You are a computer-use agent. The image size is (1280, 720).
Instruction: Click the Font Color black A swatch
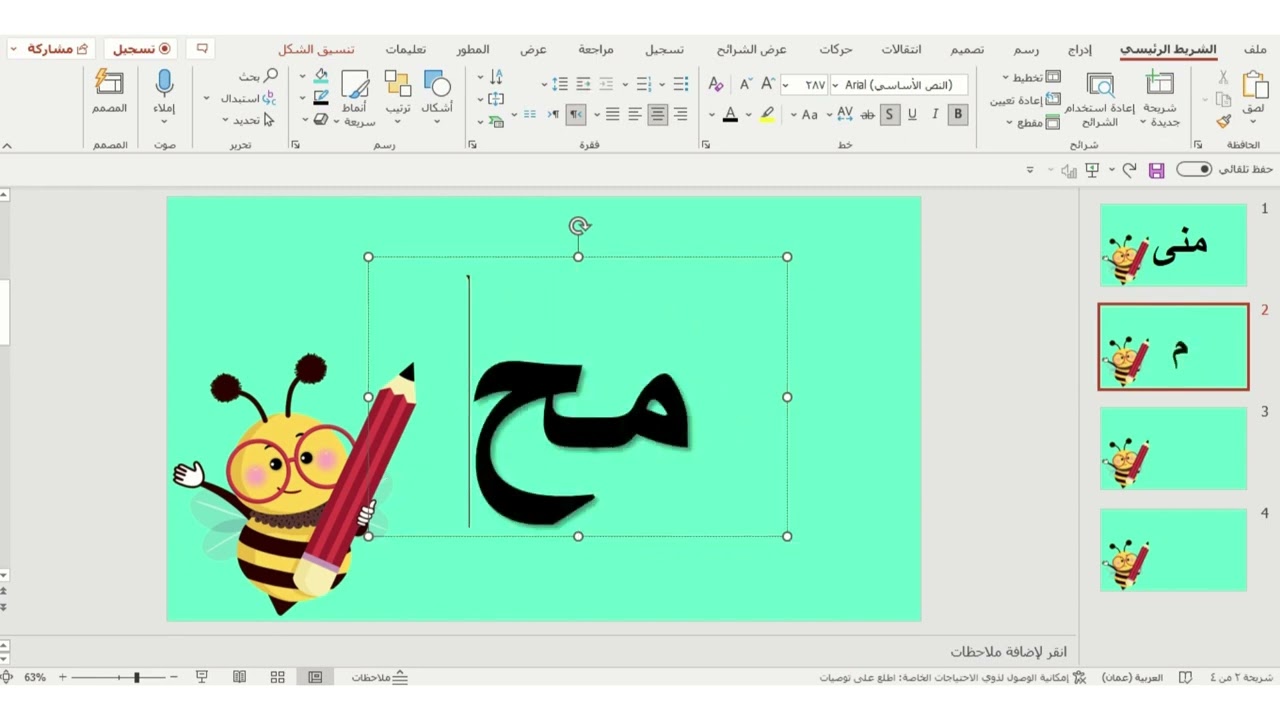(x=730, y=115)
